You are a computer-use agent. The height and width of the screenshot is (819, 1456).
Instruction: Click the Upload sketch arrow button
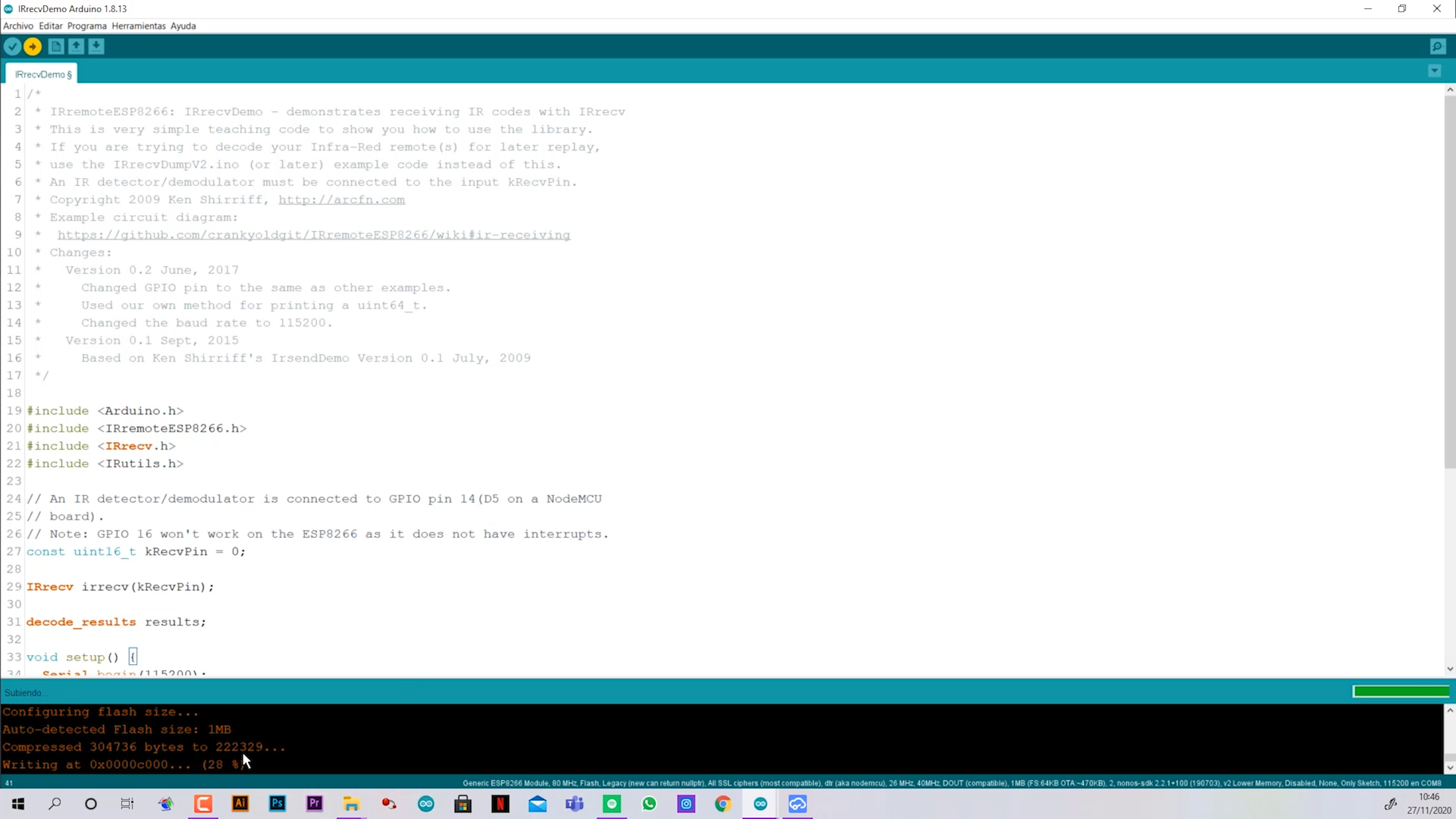[x=33, y=47]
